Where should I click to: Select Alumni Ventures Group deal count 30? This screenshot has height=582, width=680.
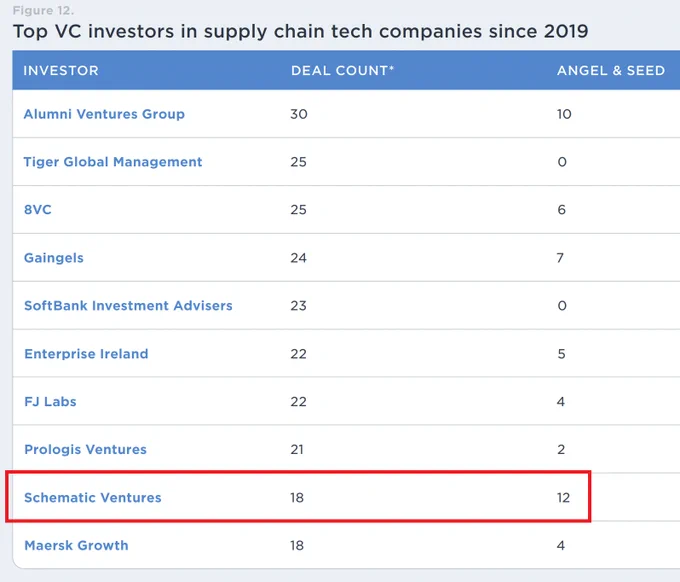point(299,114)
